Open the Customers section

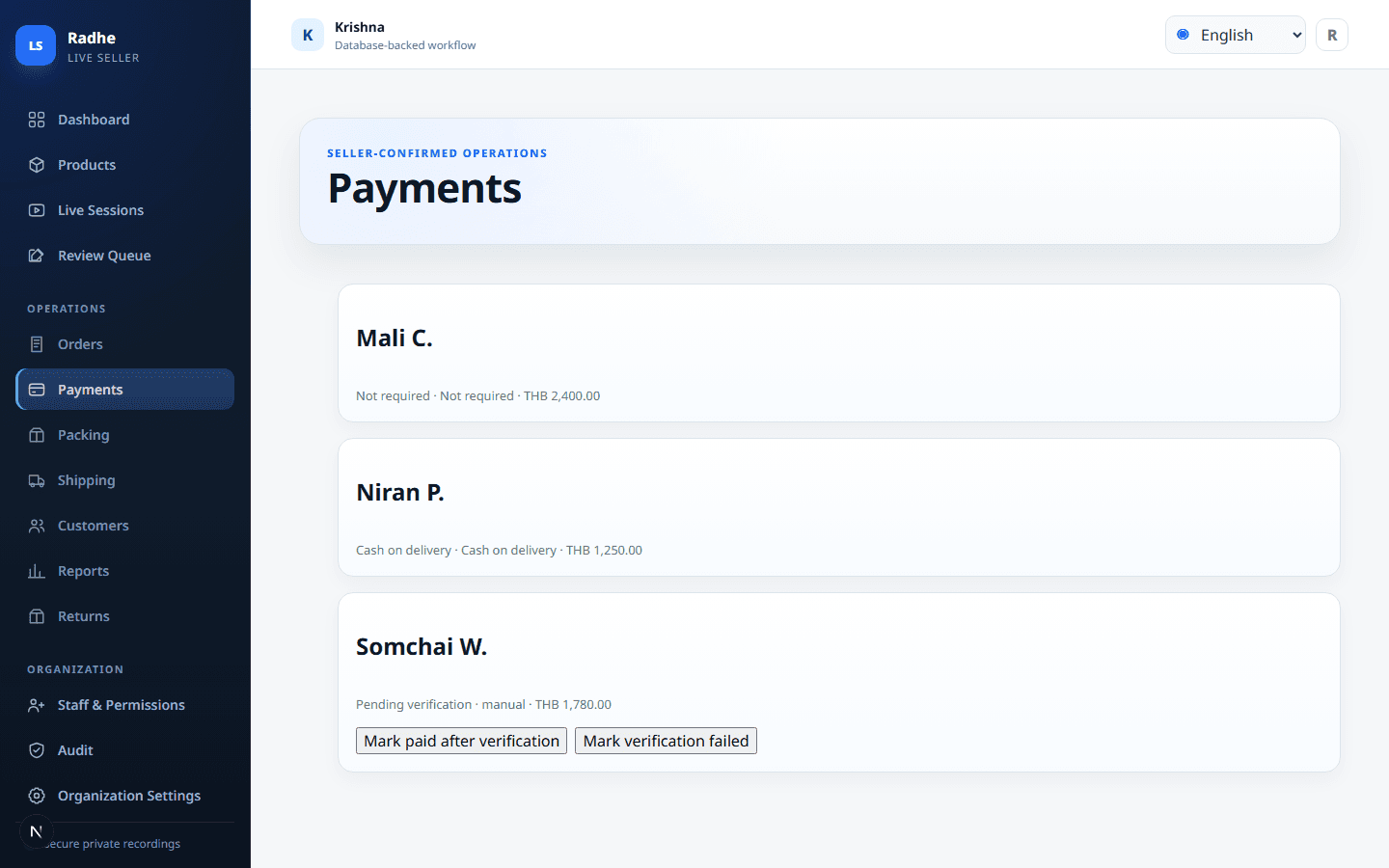tap(124, 526)
